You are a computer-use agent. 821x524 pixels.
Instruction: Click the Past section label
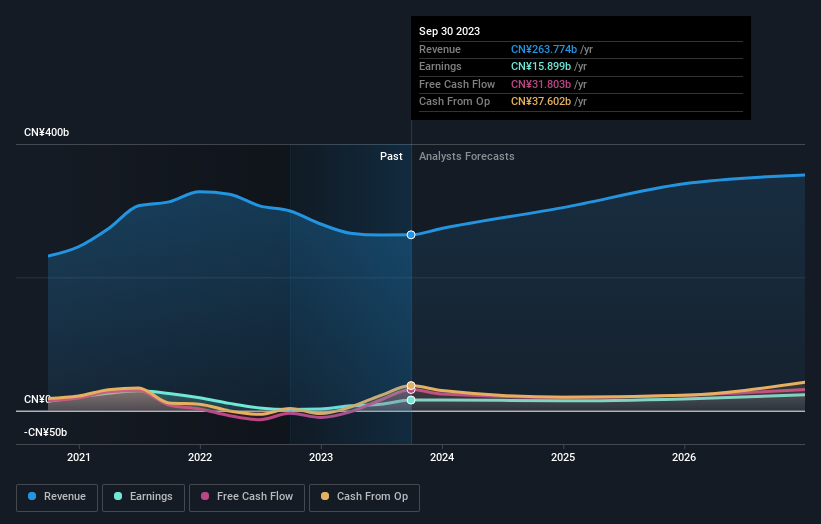point(391,156)
